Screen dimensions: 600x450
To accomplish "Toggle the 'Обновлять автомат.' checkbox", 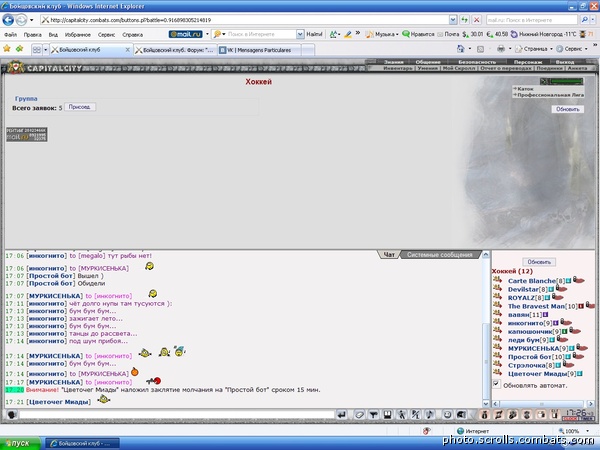I will click(x=496, y=384).
